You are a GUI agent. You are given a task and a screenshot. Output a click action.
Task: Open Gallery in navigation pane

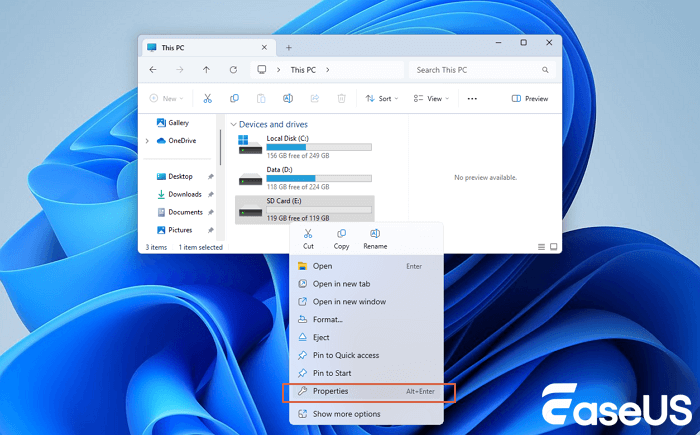(x=173, y=123)
